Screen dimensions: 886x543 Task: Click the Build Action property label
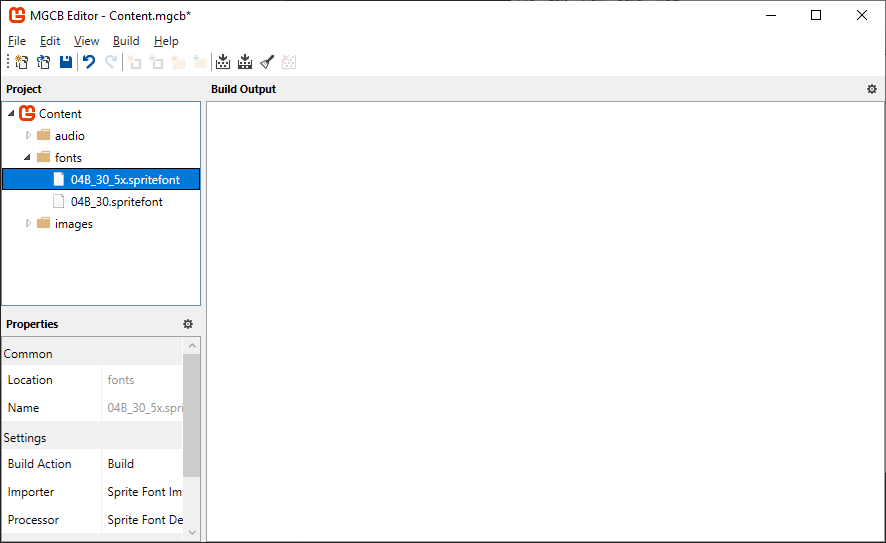40,464
